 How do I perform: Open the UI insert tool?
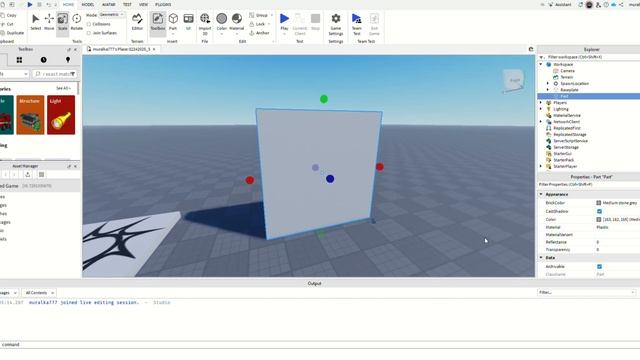pyautogui.click(x=188, y=22)
